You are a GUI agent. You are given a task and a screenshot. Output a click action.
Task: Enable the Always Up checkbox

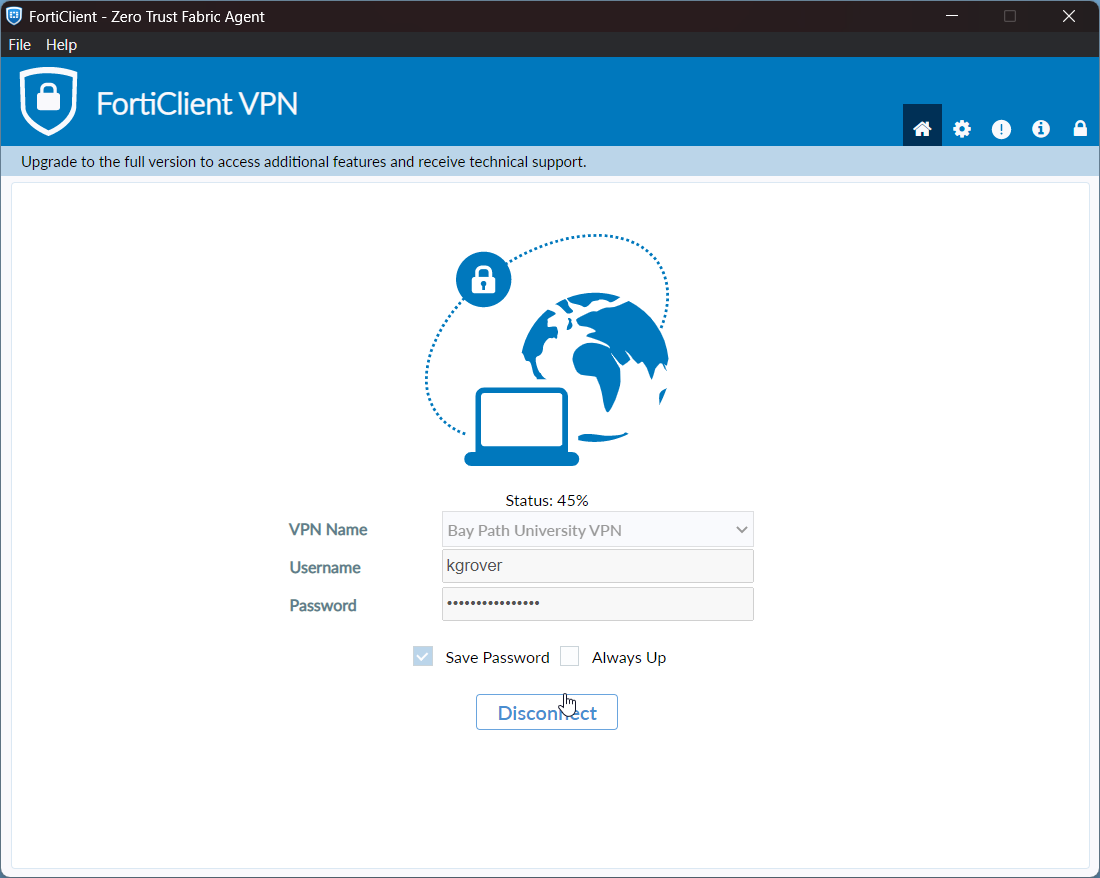570,657
